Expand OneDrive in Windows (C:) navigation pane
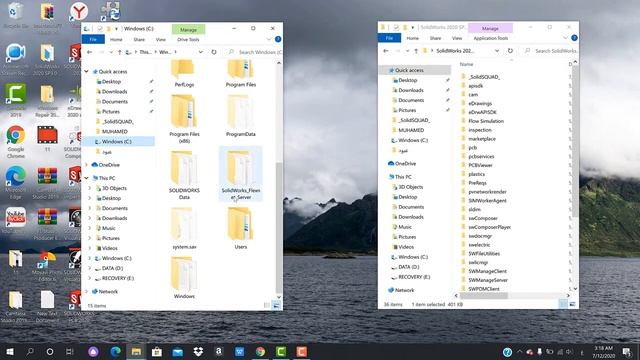 [x=87, y=165]
